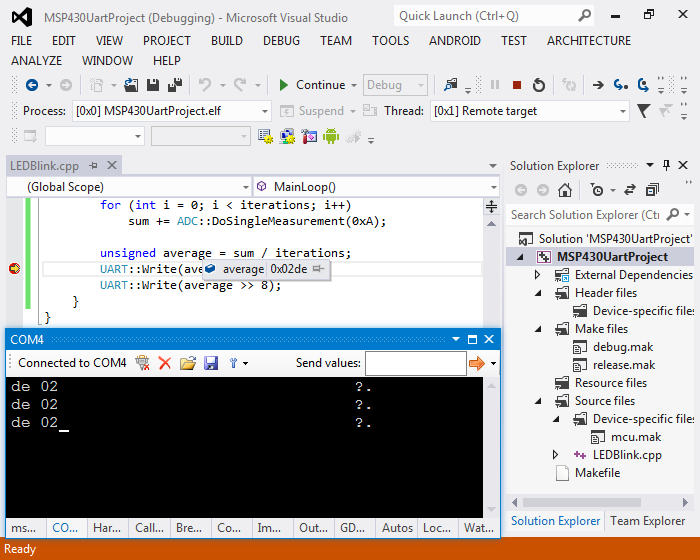The image size is (700, 560).
Task: Click the thread filter funnel icon
Action: coord(643,111)
